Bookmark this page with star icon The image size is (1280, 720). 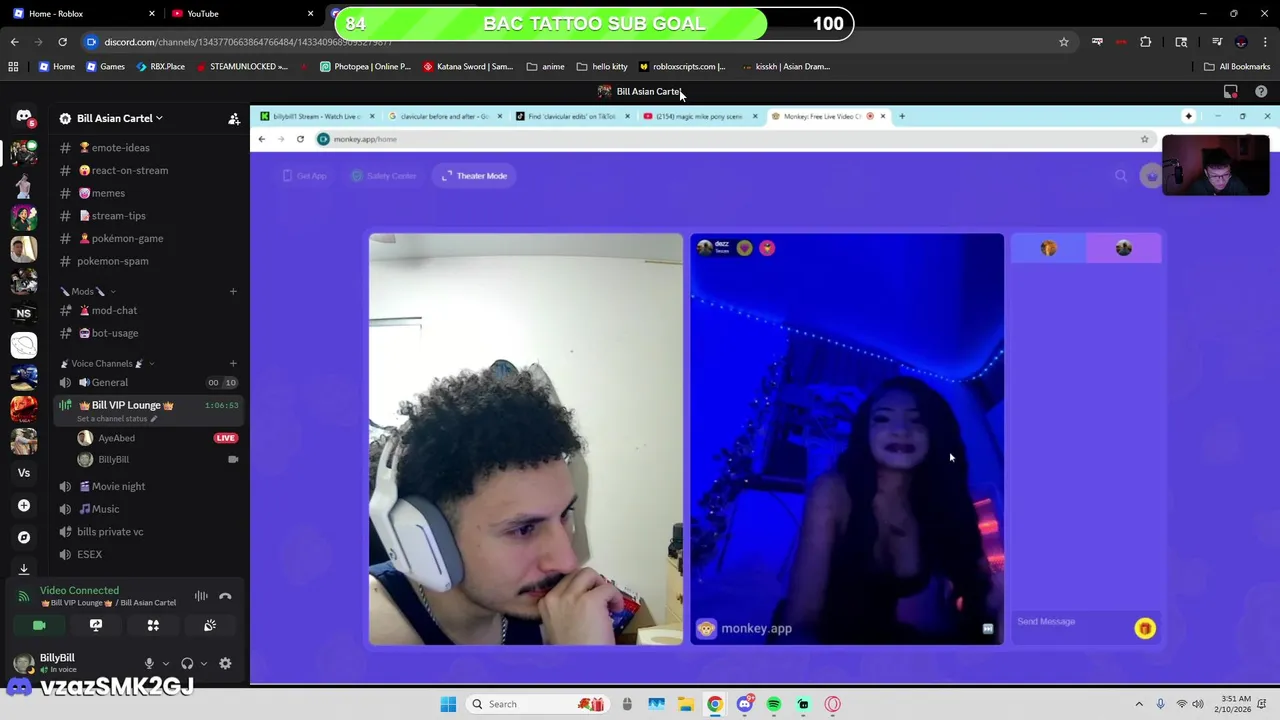(x=1064, y=42)
